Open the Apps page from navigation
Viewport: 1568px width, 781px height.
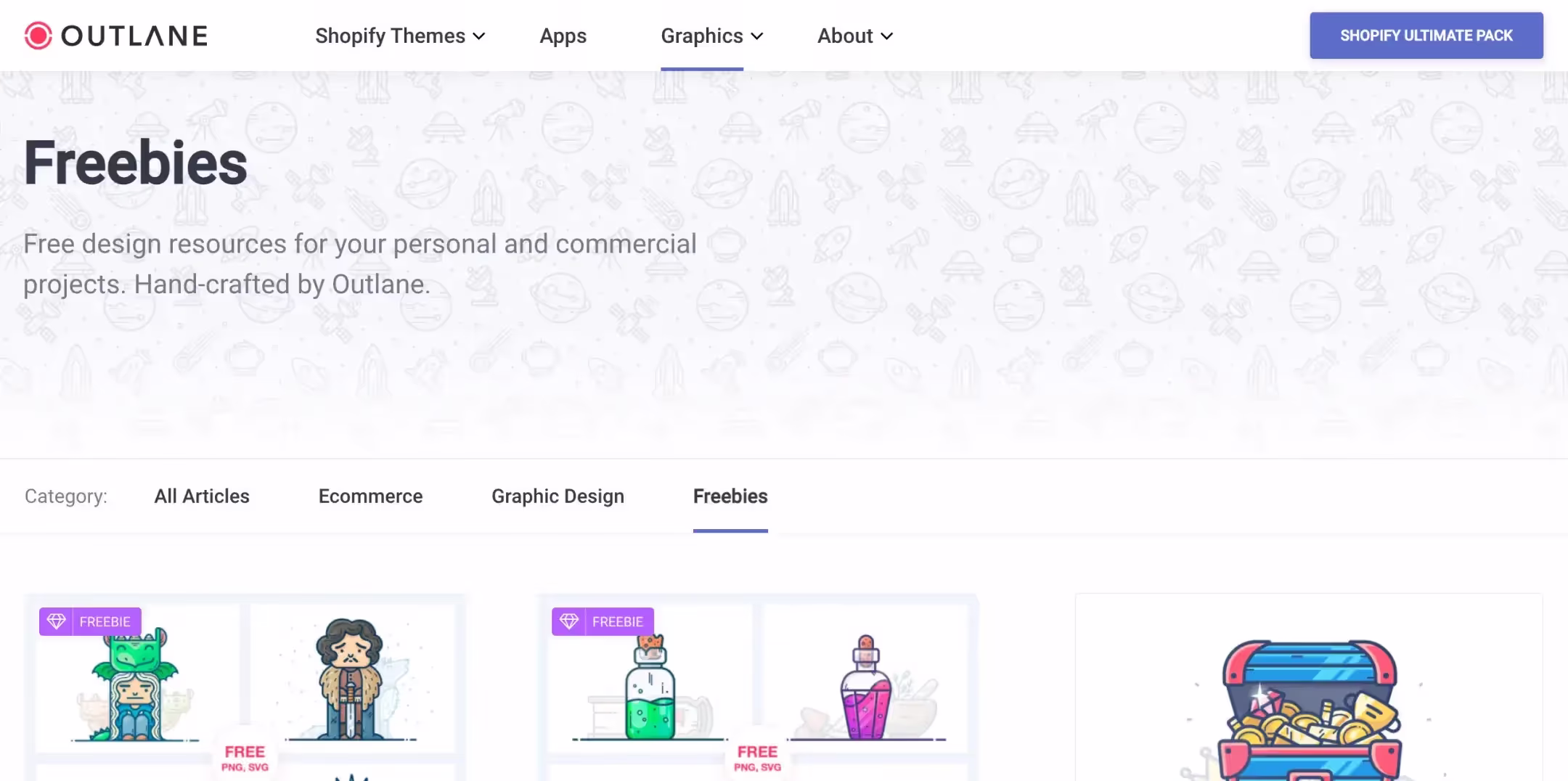563,36
